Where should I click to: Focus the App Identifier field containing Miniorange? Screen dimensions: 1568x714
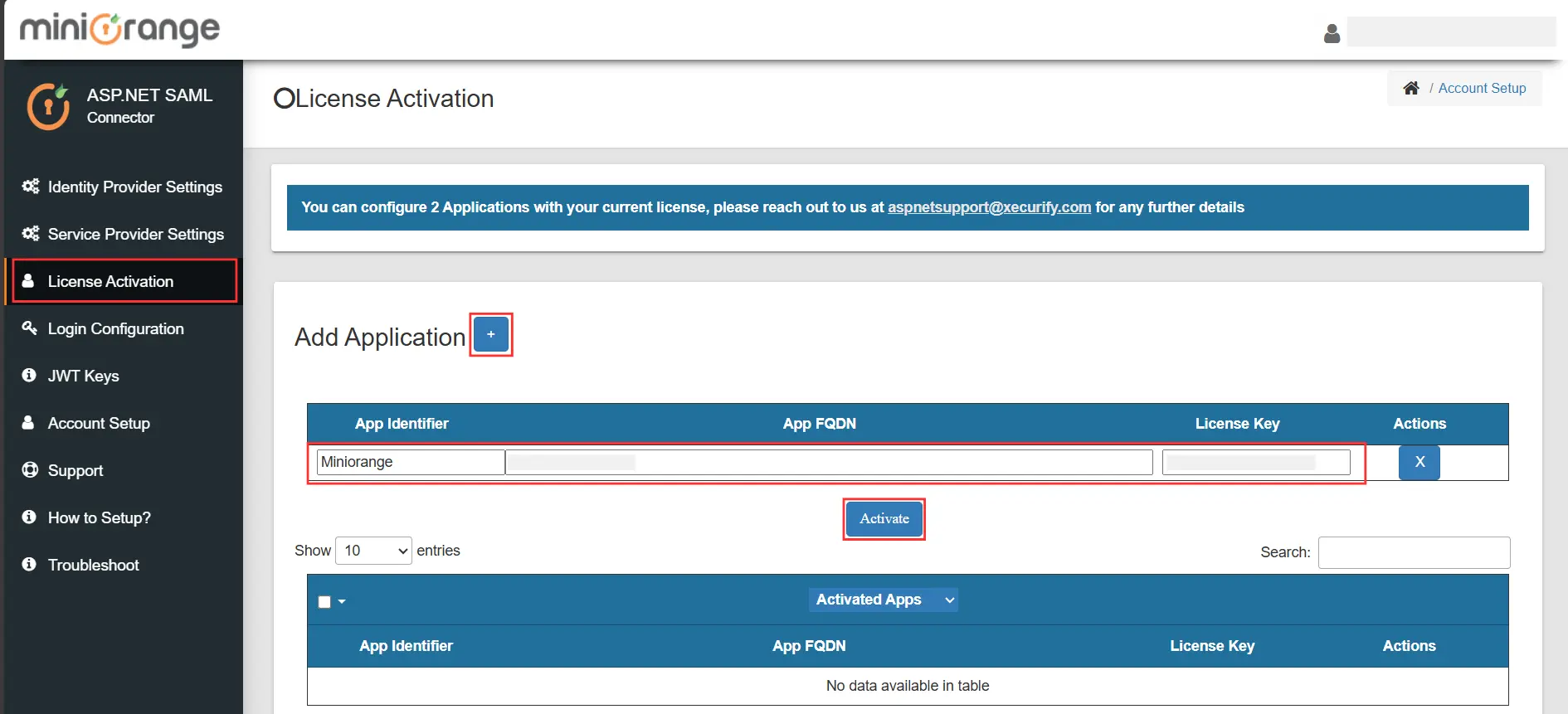tap(411, 462)
